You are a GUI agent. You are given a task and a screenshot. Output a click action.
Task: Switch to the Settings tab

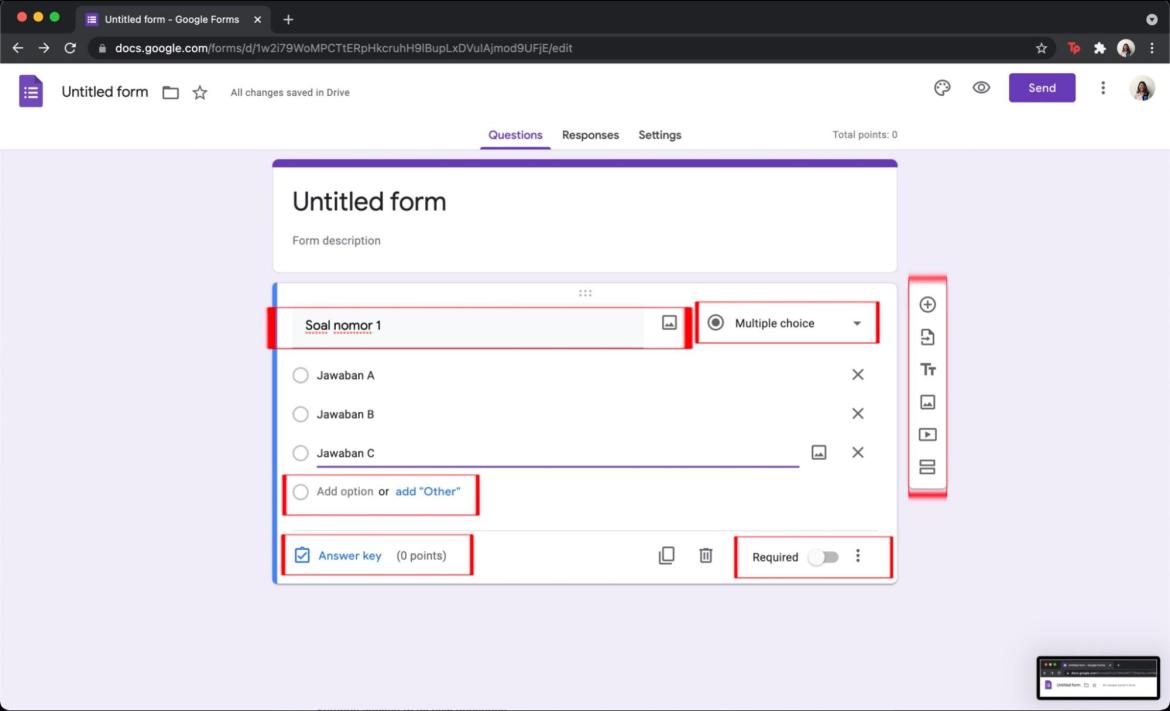click(659, 135)
